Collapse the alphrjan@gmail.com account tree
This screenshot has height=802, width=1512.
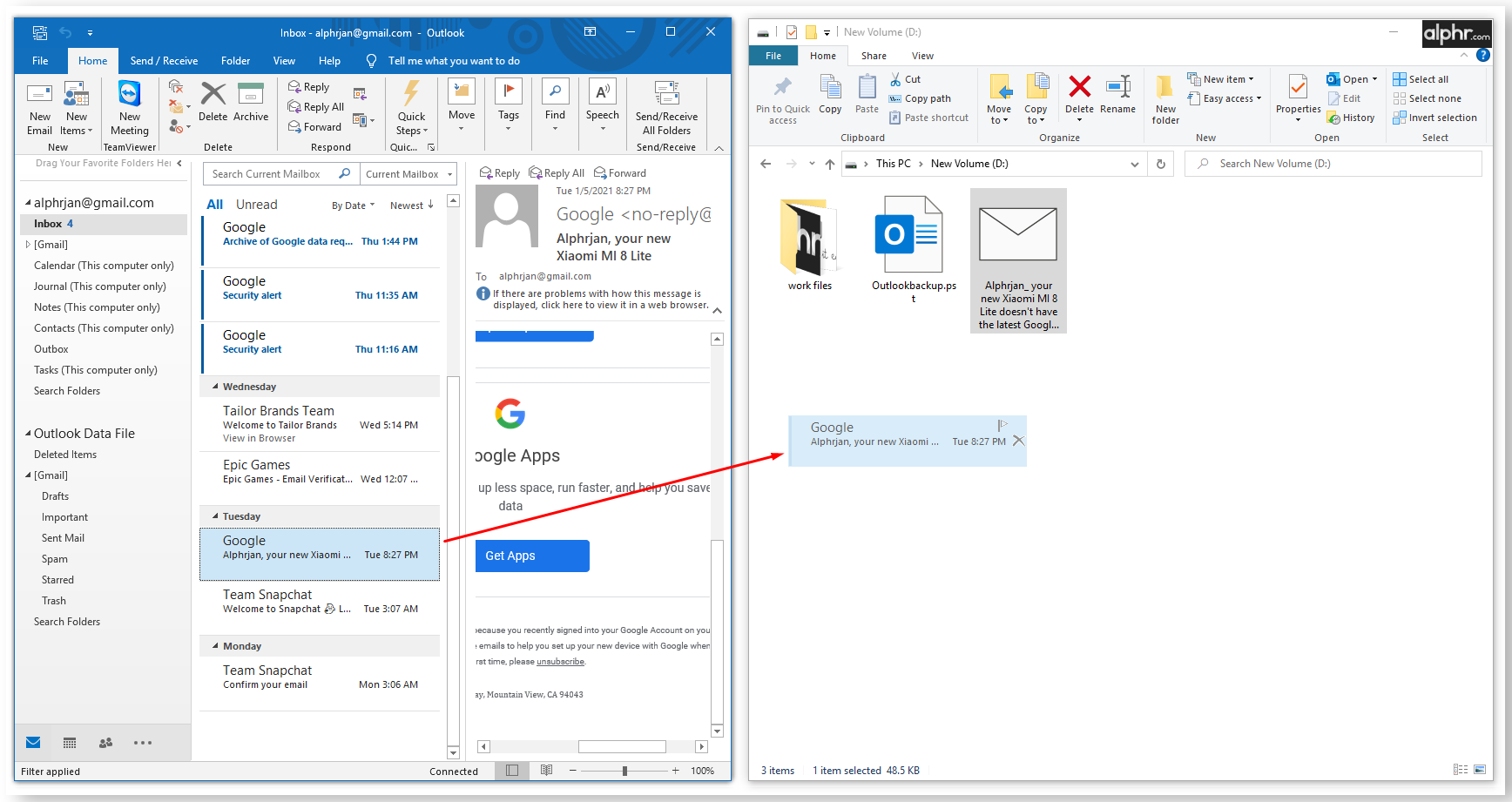point(28,203)
